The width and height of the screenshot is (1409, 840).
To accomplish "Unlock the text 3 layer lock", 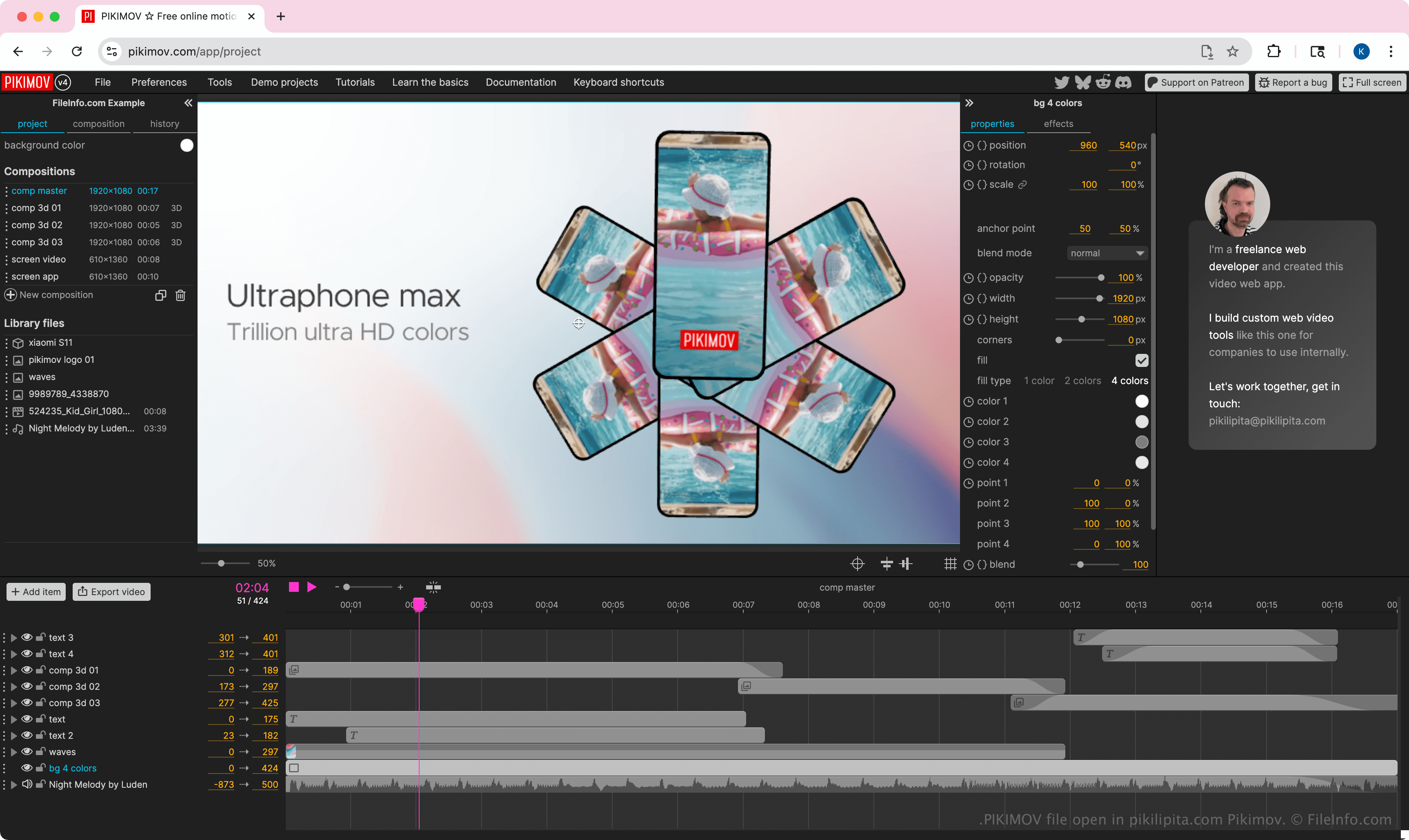I will coord(41,638).
